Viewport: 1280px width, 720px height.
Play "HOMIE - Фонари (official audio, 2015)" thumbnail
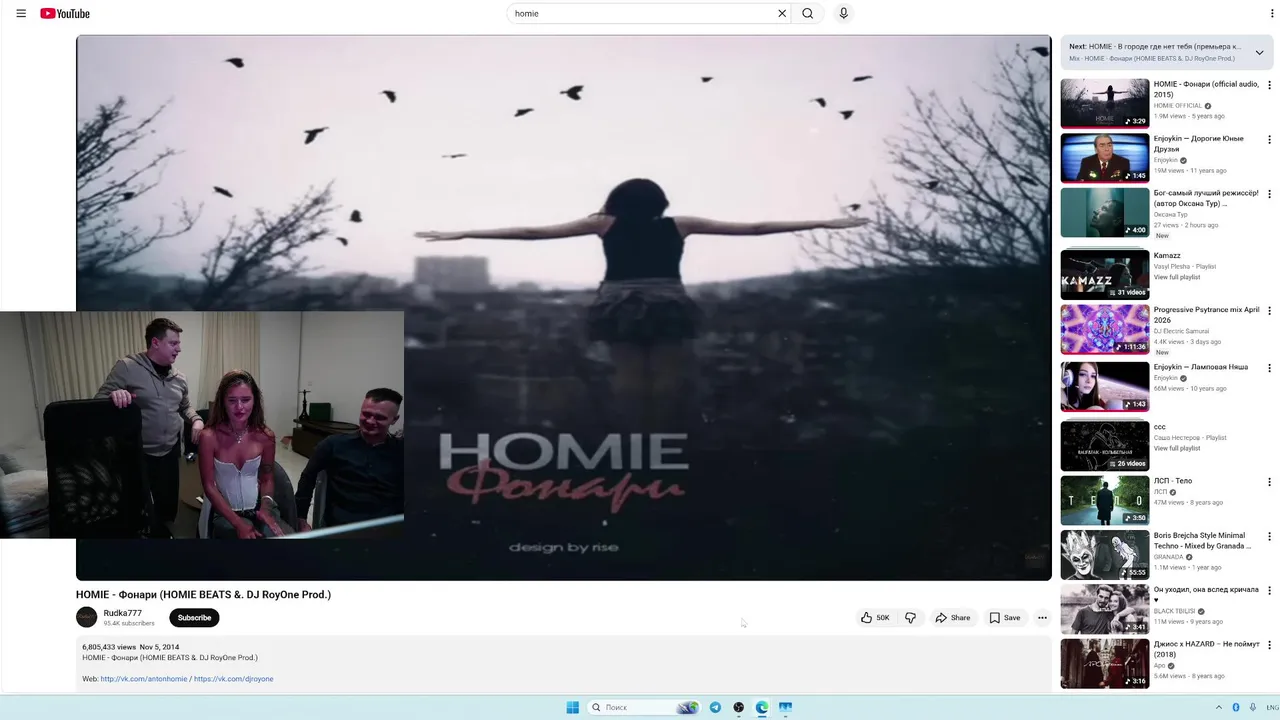(1105, 103)
